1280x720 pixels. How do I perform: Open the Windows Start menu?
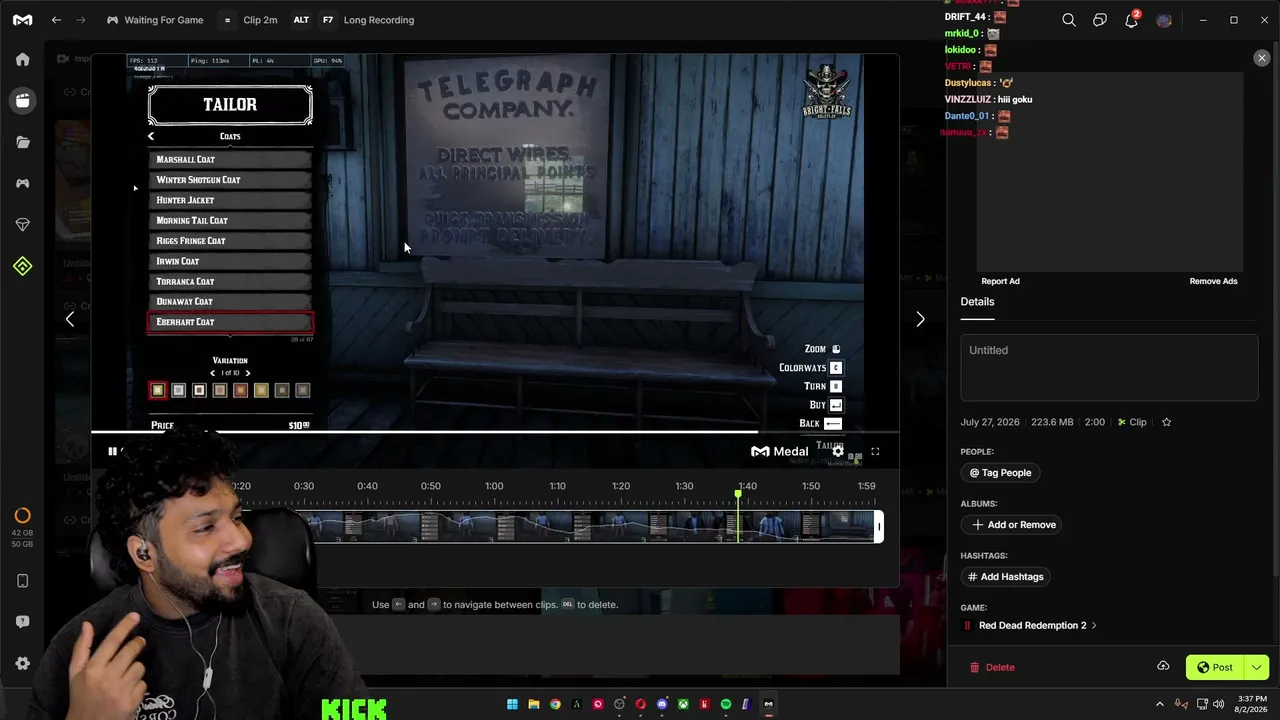click(512, 704)
